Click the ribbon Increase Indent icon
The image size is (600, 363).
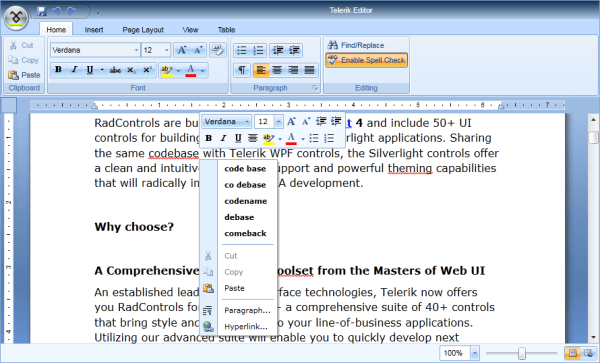tap(294, 50)
